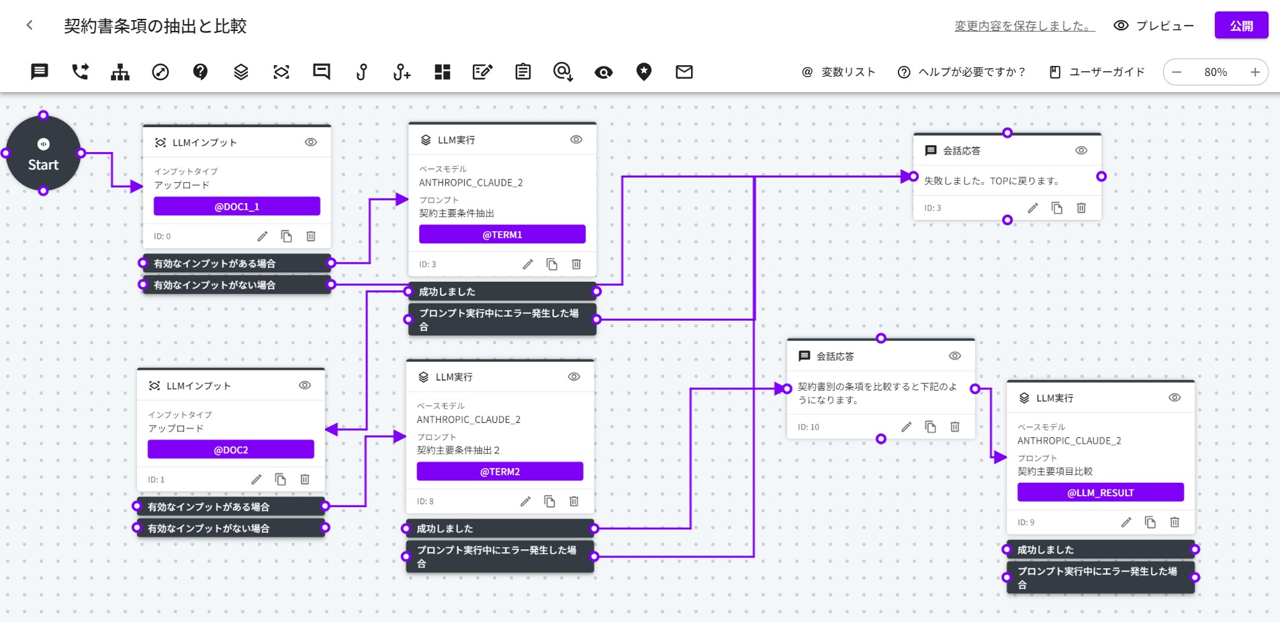Viewport: 1280px width, 622px height.
Task: Select the question mark bubble icon
Action: pyautogui.click(x=200, y=72)
